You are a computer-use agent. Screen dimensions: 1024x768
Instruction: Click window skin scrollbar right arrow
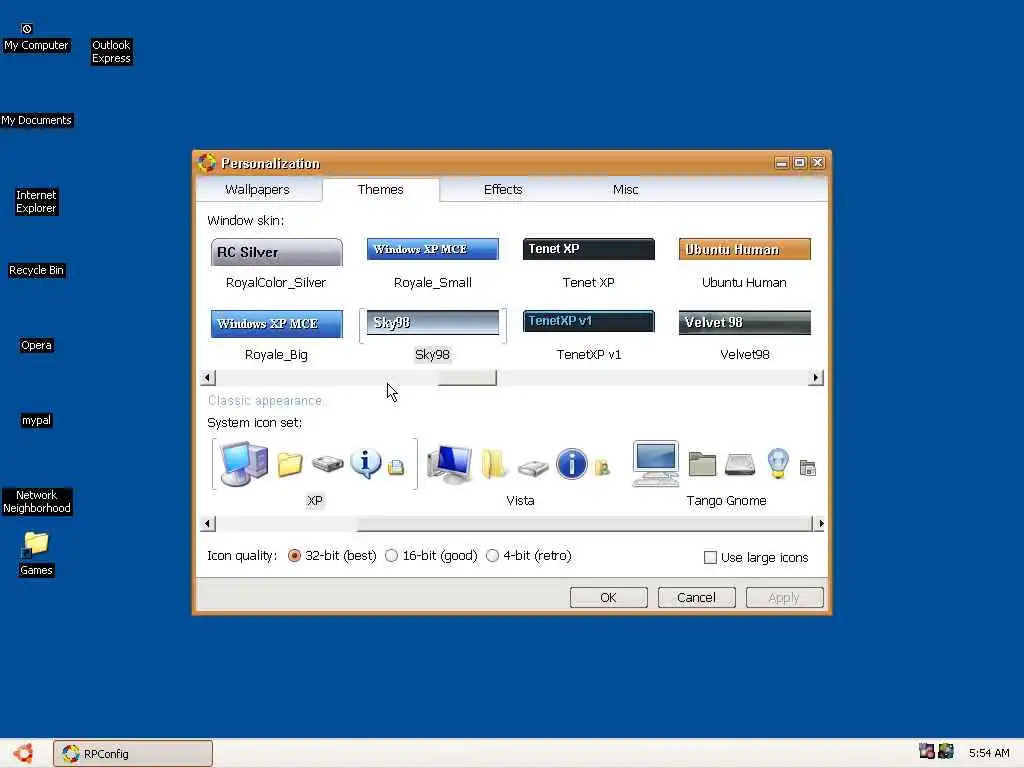pos(816,377)
